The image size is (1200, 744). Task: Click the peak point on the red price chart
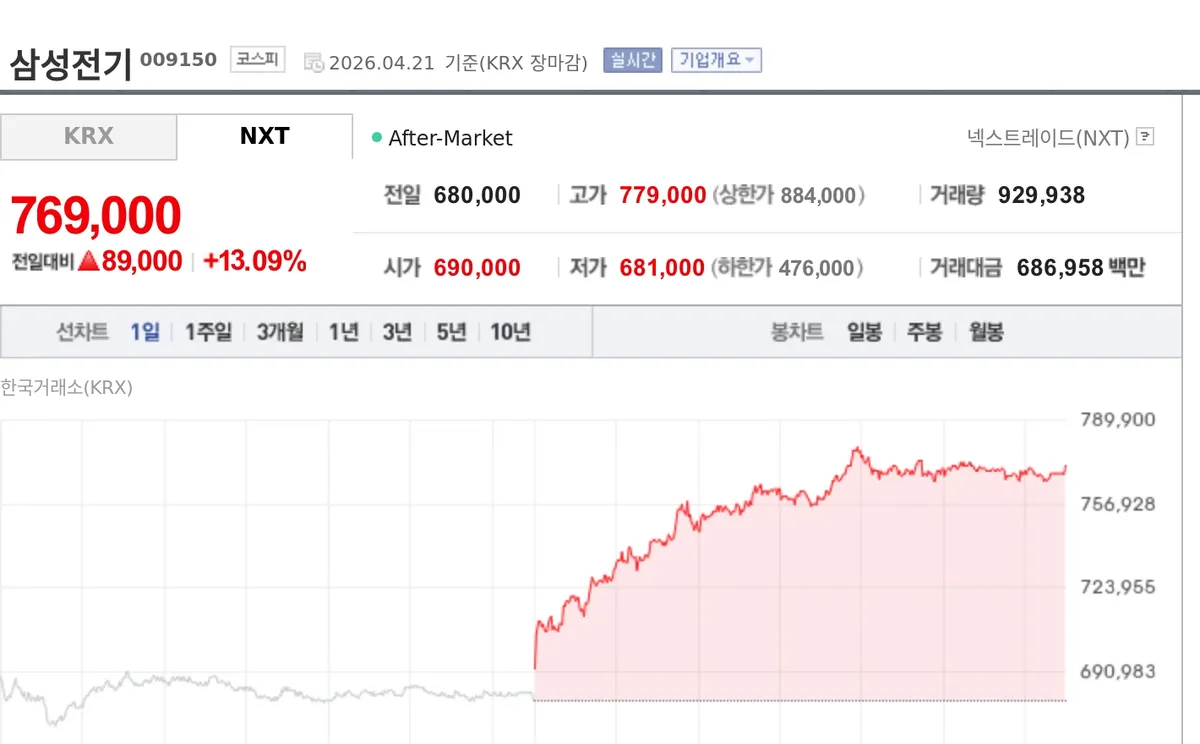pyautogui.click(x=856, y=449)
